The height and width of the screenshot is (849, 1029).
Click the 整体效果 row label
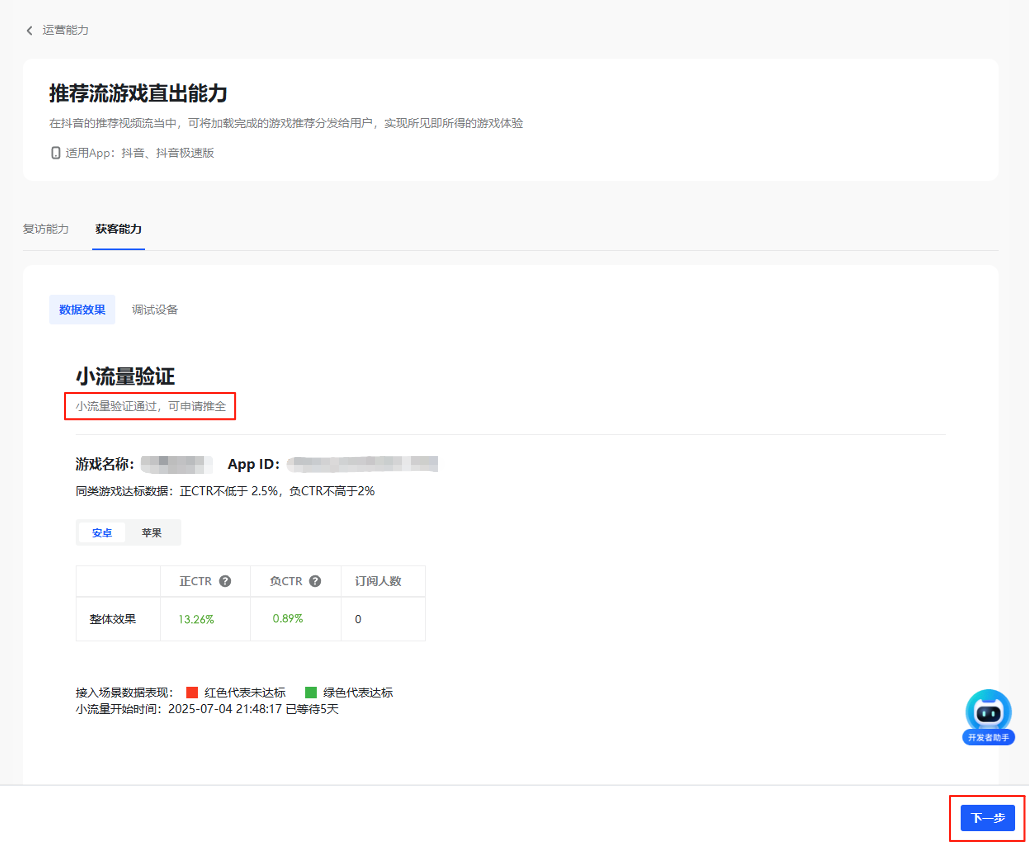click(x=105, y=619)
